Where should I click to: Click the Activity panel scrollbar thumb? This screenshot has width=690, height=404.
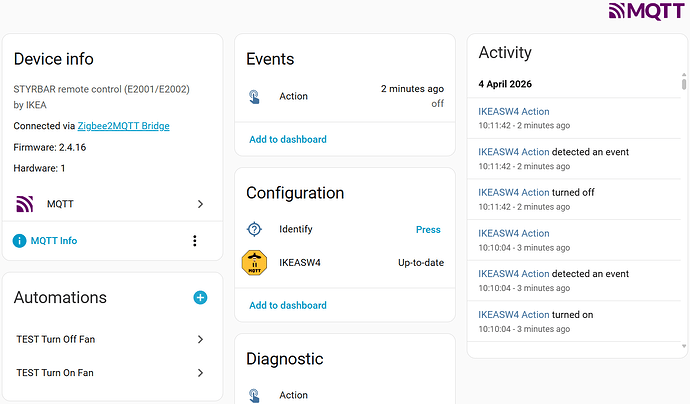683,84
